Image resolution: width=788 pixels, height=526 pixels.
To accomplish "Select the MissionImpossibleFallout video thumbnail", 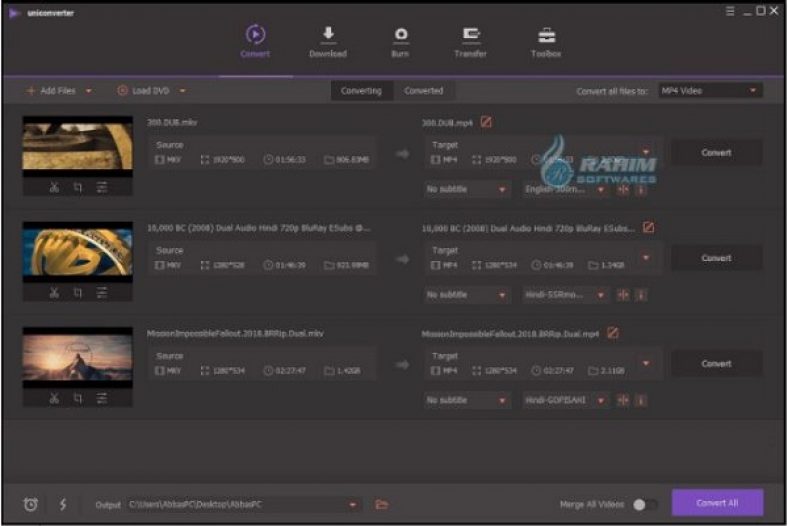I will tap(78, 357).
